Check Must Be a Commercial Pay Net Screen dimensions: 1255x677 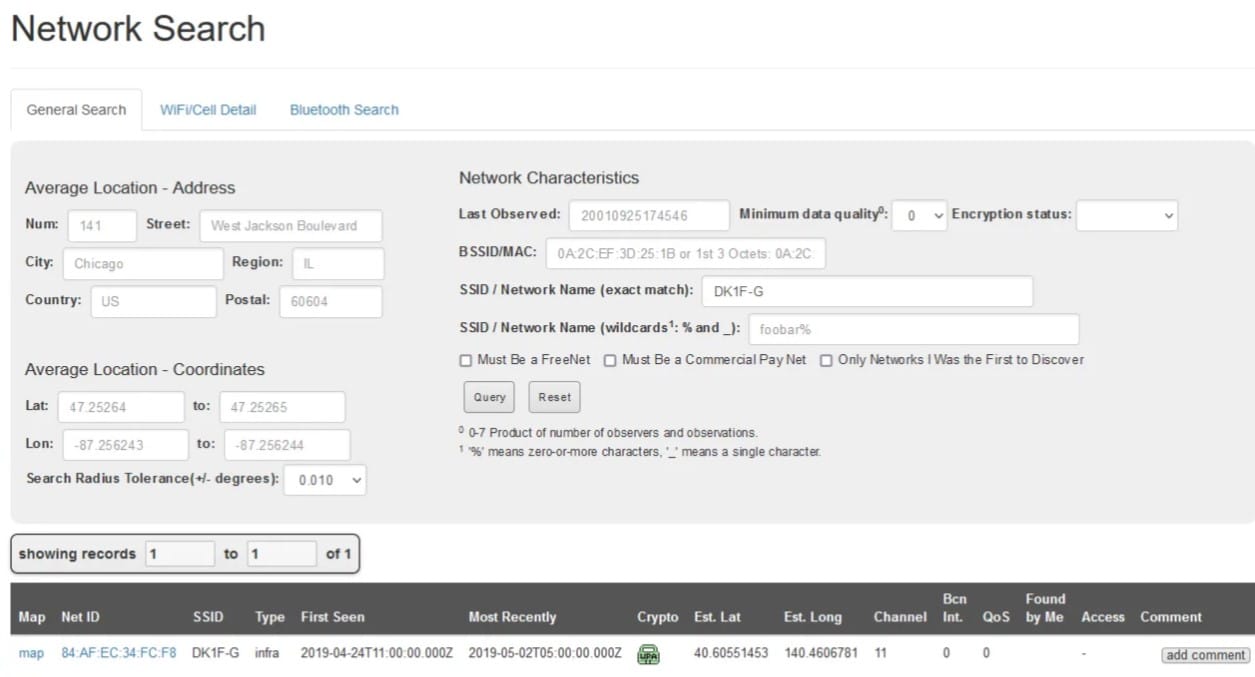(610, 360)
